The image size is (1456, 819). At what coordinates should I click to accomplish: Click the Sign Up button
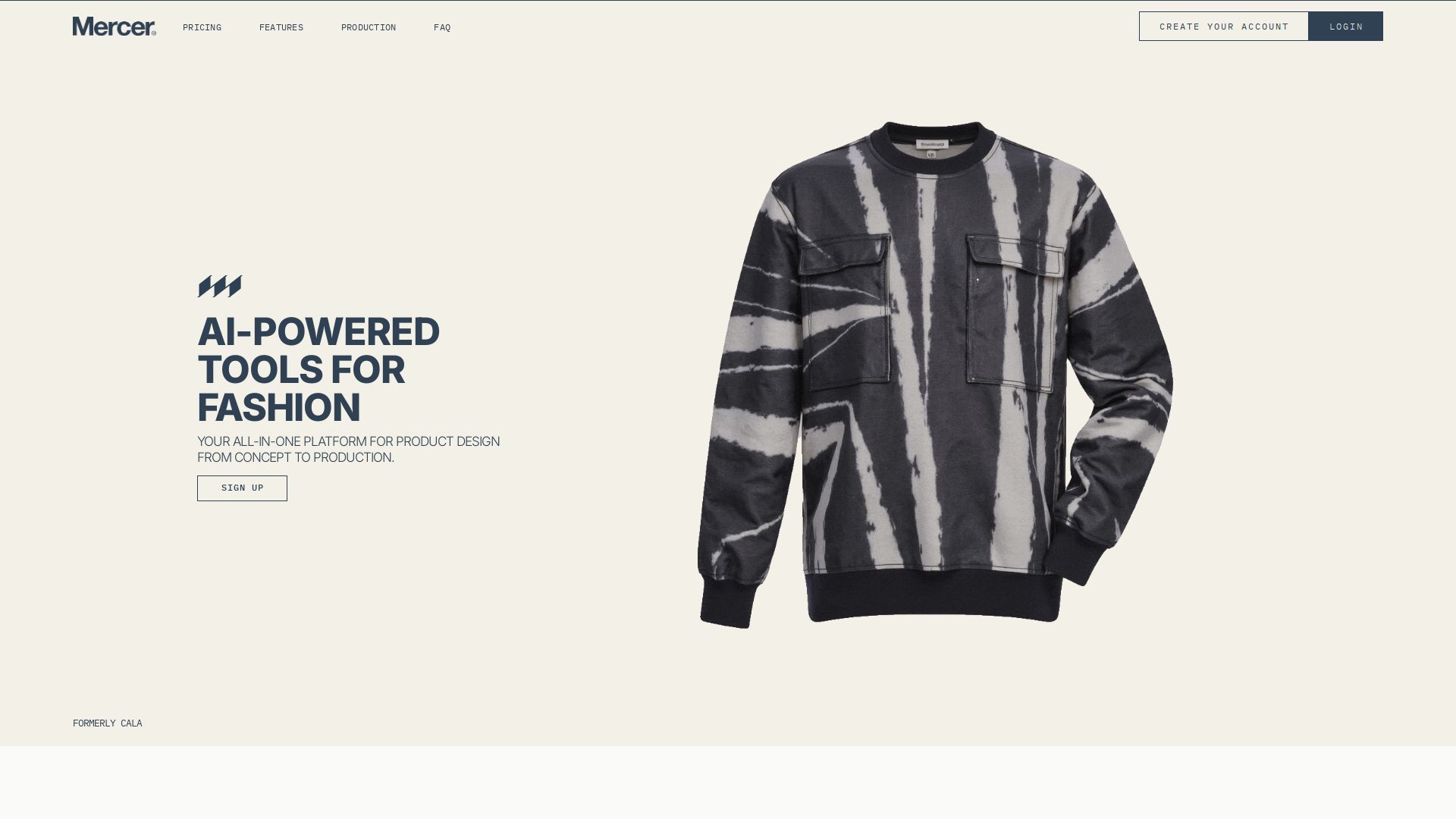point(242,488)
